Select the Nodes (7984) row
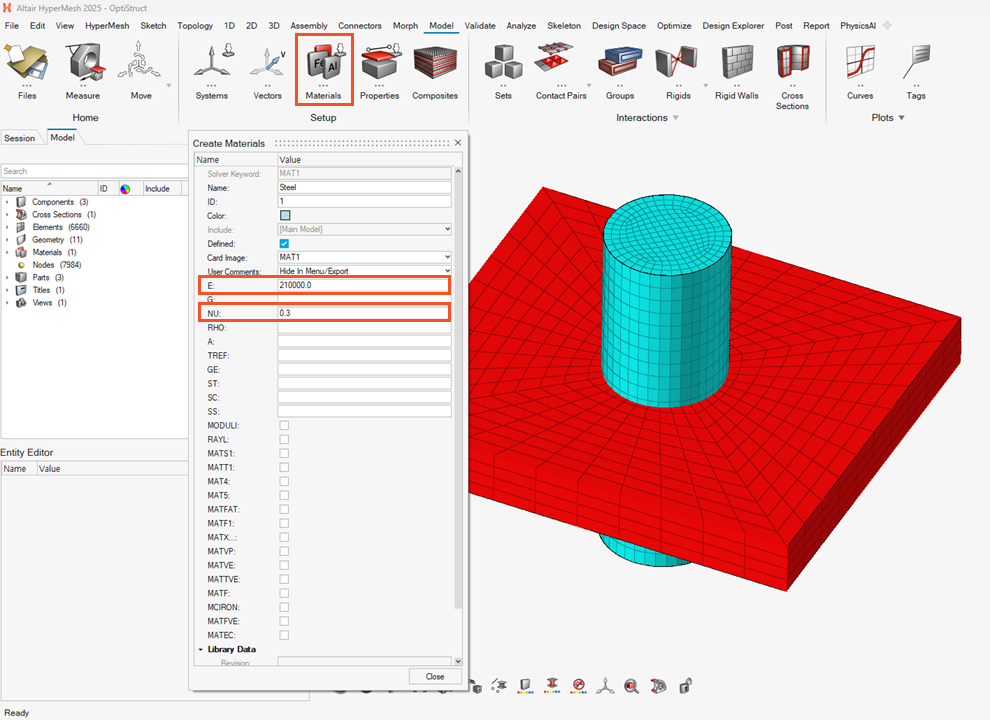990x720 pixels. click(x=57, y=265)
